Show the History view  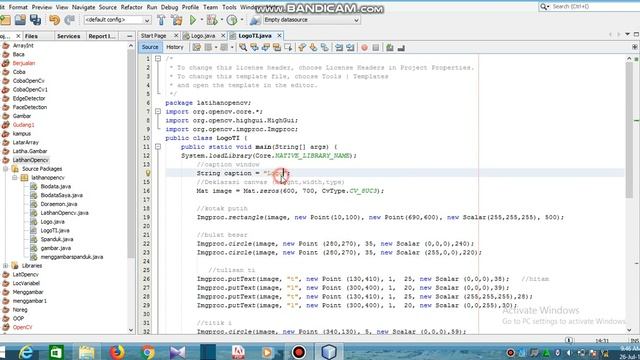pyautogui.click(x=175, y=47)
